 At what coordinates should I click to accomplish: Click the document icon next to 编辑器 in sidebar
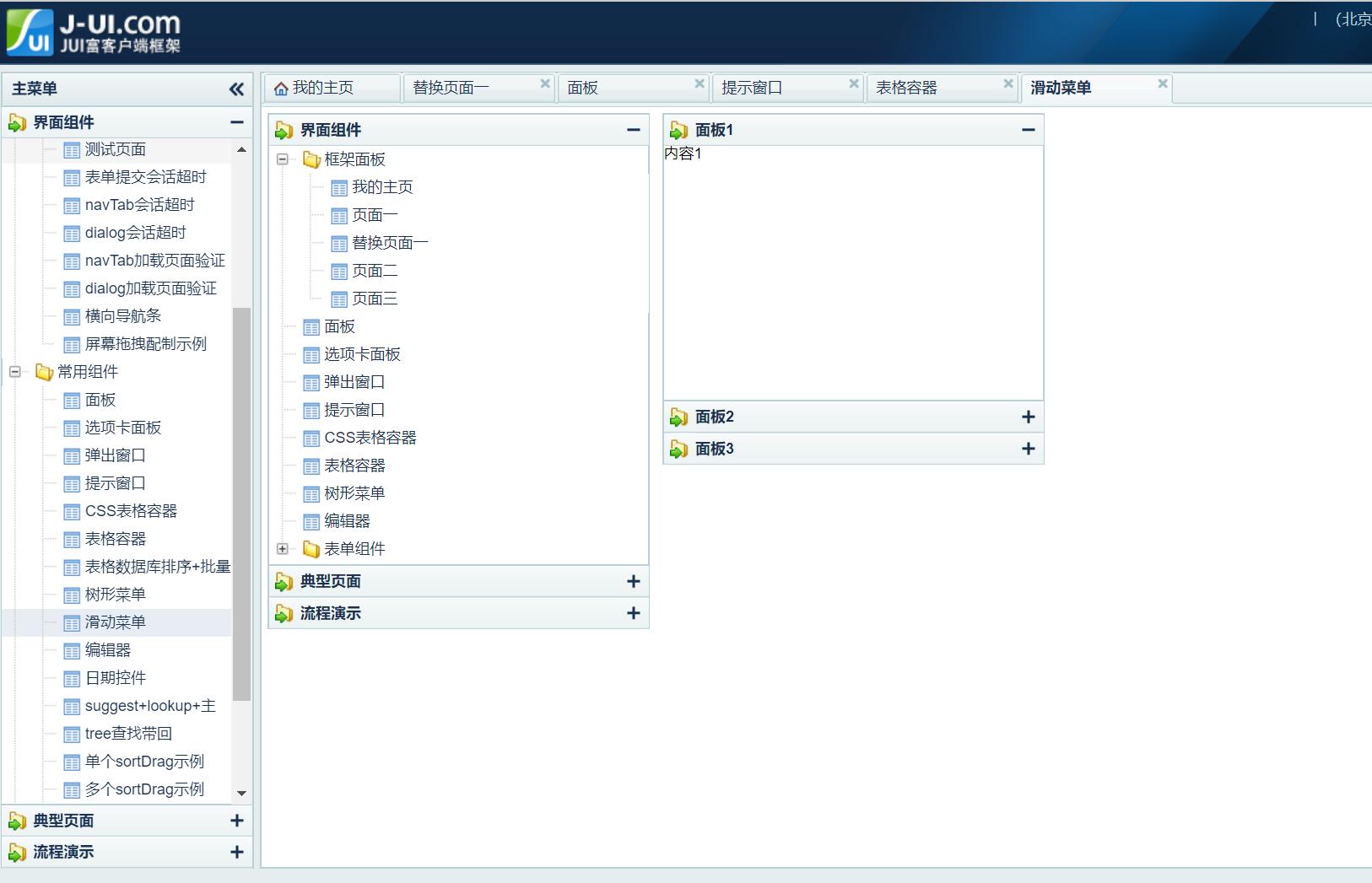pyautogui.click(x=73, y=650)
